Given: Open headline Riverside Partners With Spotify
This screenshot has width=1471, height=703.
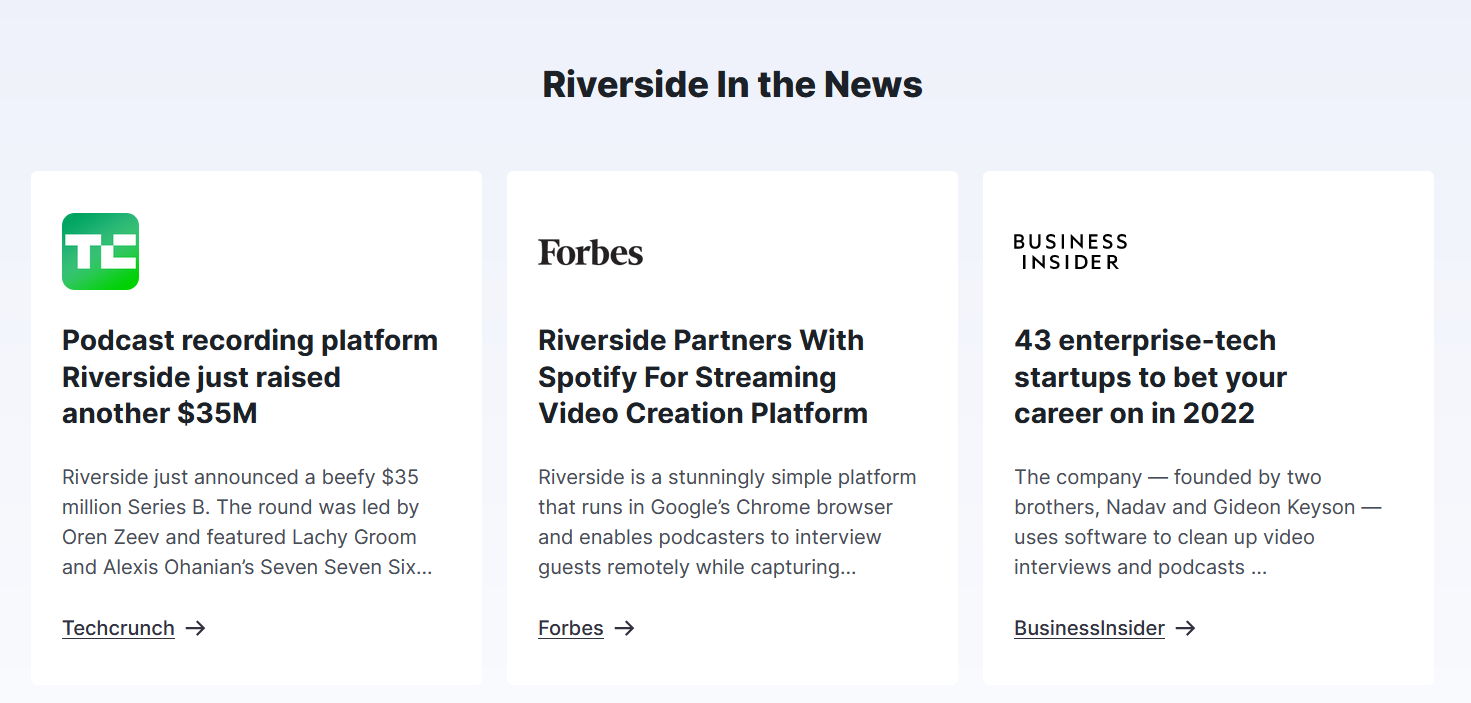Looking at the screenshot, I should click(x=703, y=377).
